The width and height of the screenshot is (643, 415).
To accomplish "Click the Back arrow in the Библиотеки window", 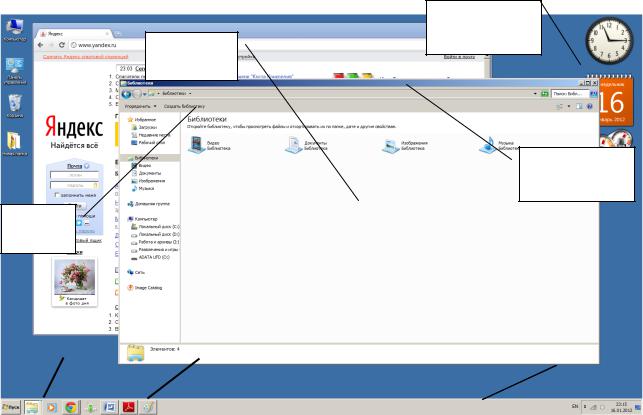I will click(x=126, y=94).
